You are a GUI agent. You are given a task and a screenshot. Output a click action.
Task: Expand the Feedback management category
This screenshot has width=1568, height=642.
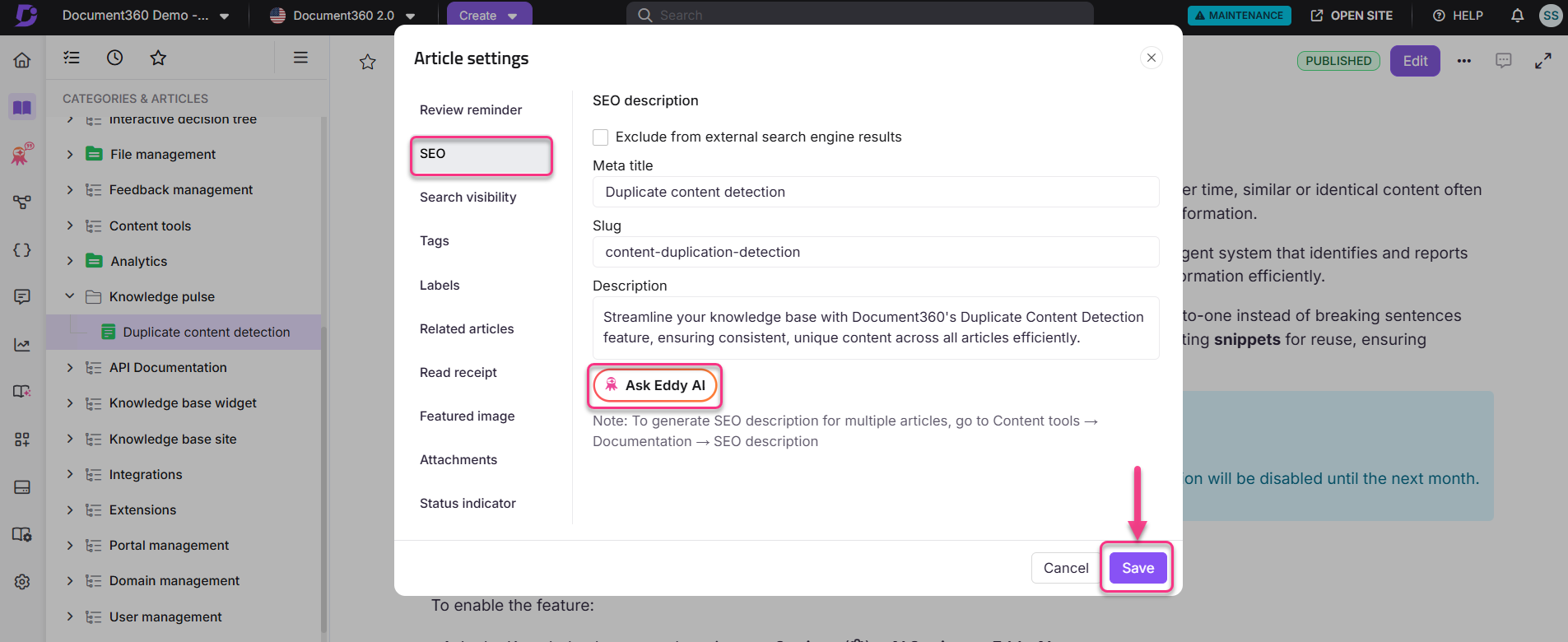(70, 189)
